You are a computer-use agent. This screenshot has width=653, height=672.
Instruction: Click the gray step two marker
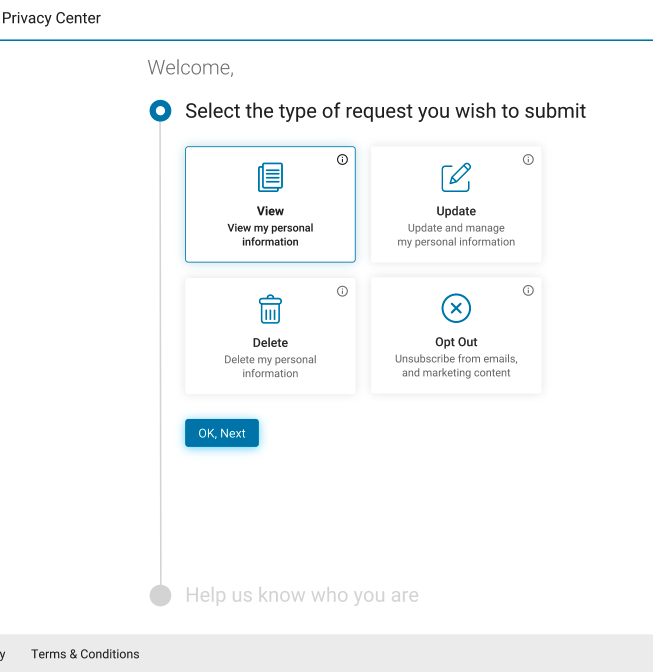(x=160, y=595)
